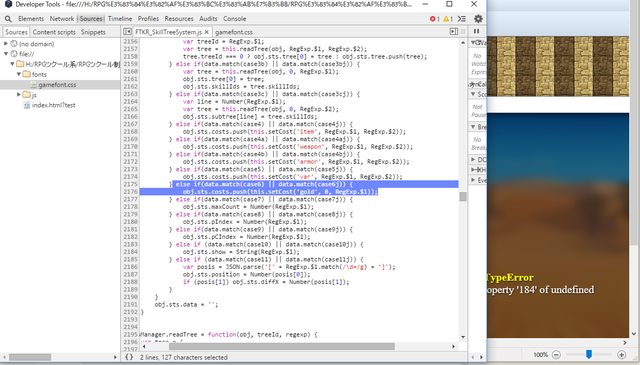The width and height of the screenshot is (640, 365).
Task: Pretty print code with braces icon
Action: [x=129, y=357]
